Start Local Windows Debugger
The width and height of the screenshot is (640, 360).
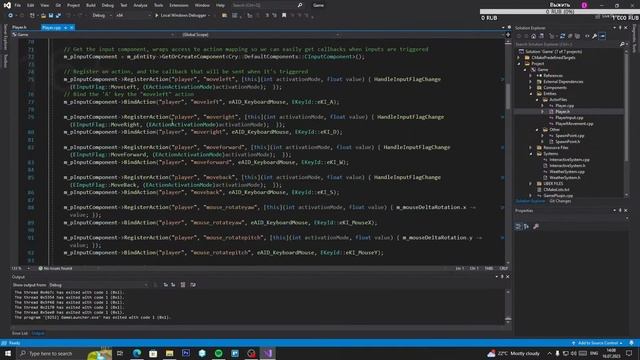(x=182, y=16)
